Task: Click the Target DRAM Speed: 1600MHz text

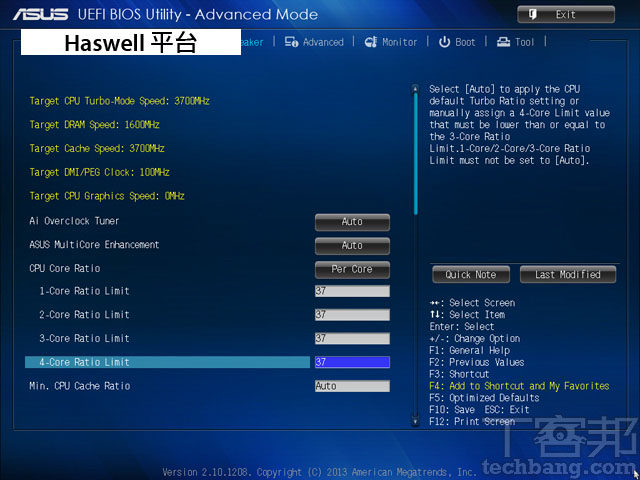Action: coord(94,124)
